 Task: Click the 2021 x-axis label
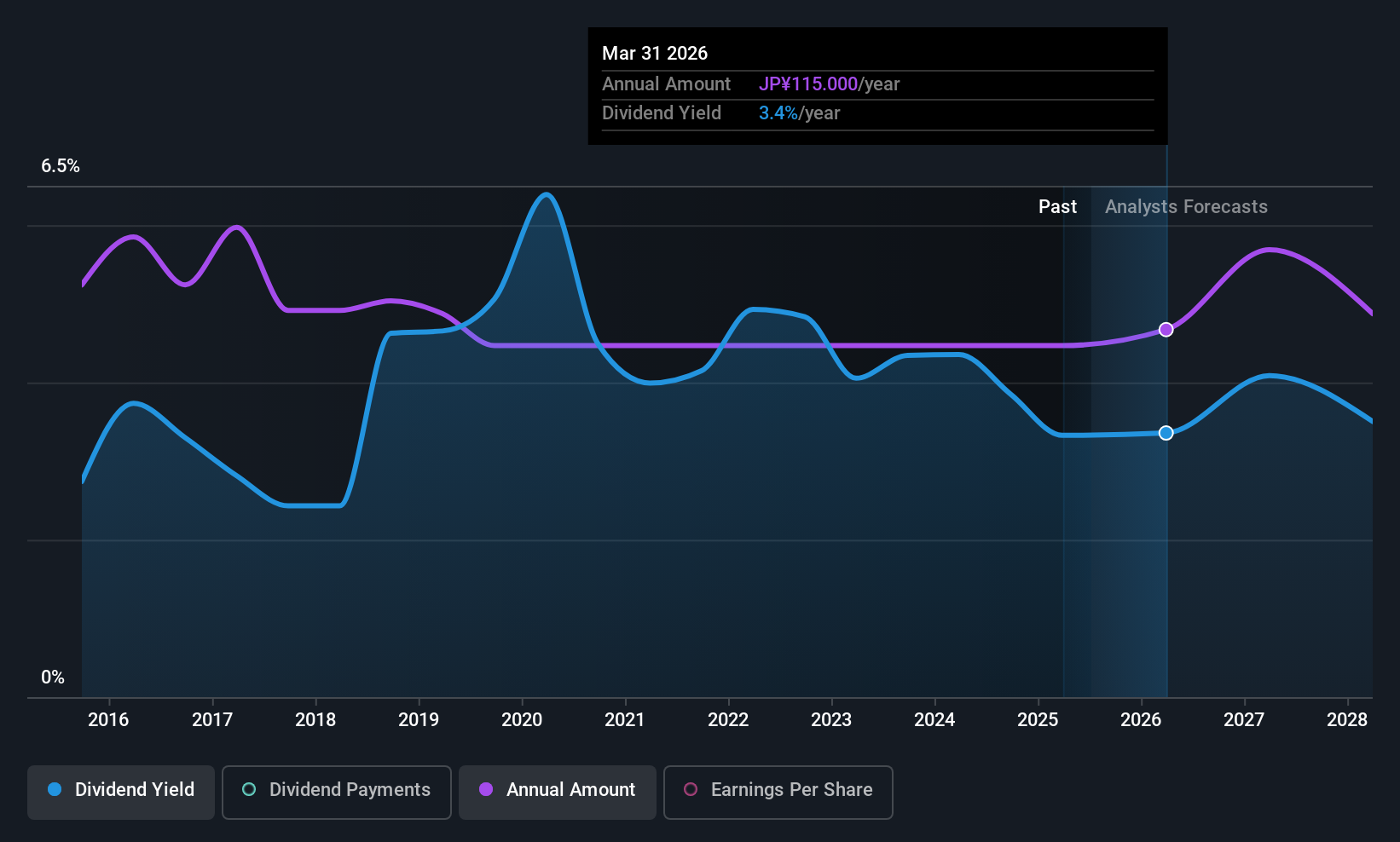point(625,720)
